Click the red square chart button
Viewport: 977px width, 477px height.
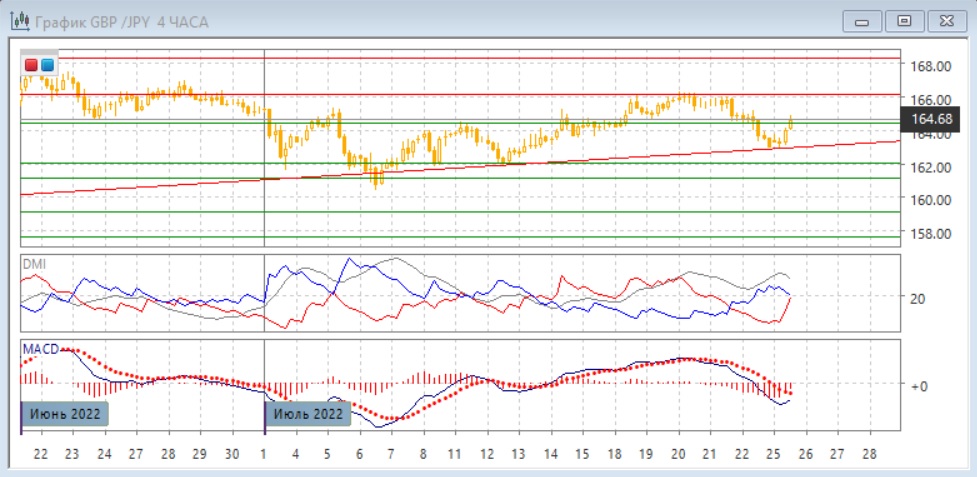[31, 65]
